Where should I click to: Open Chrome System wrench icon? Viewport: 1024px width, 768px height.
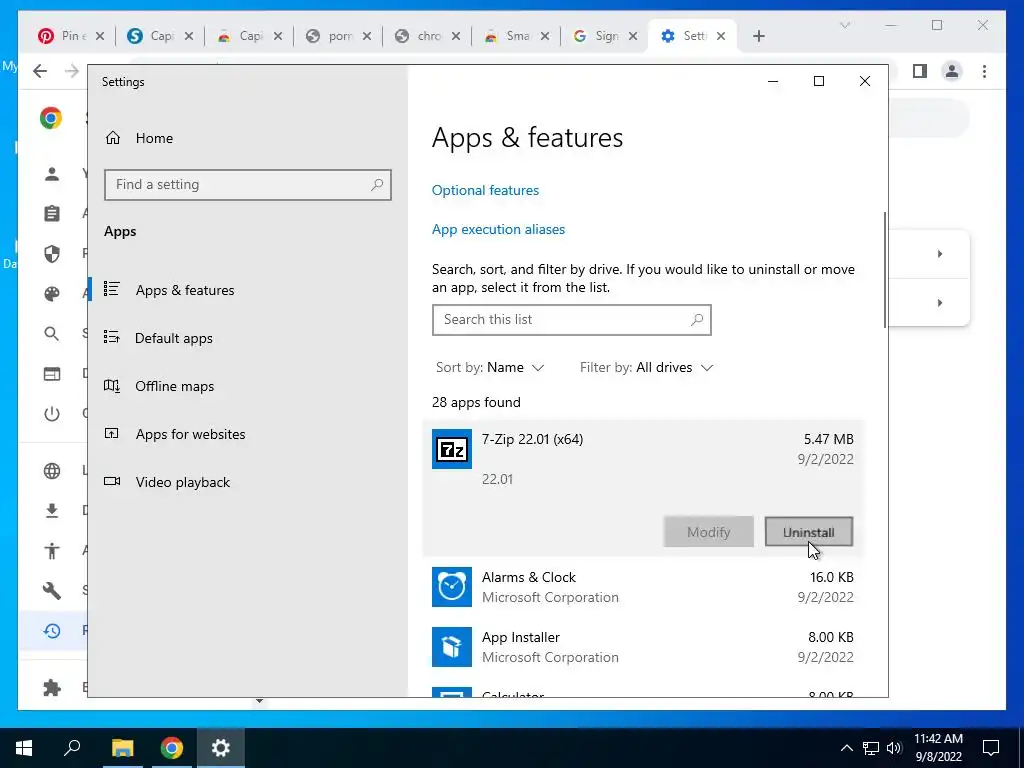tap(52, 591)
